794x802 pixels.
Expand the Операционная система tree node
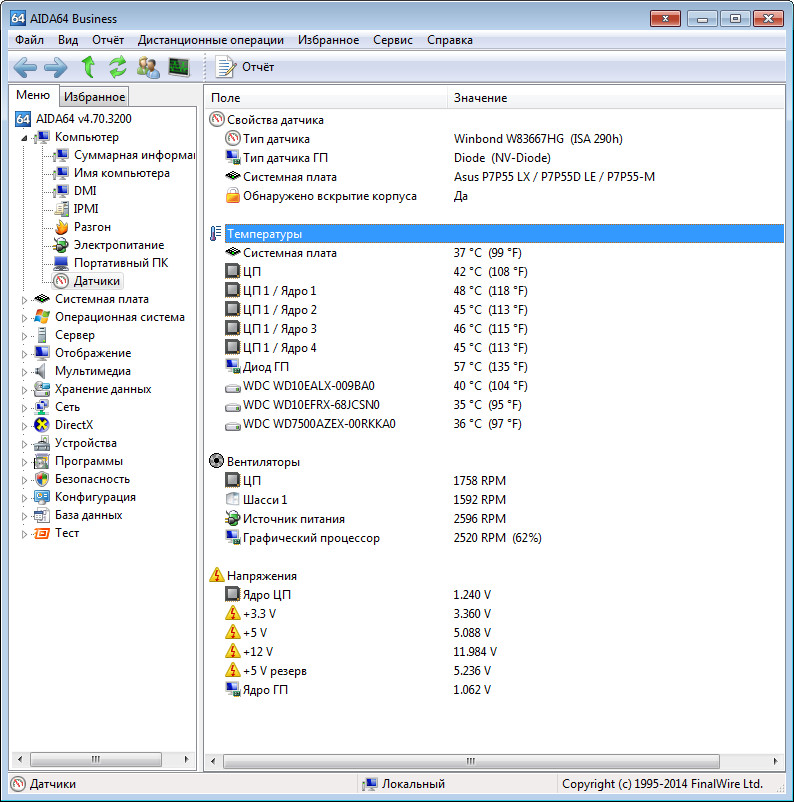(x=24, y=318)
